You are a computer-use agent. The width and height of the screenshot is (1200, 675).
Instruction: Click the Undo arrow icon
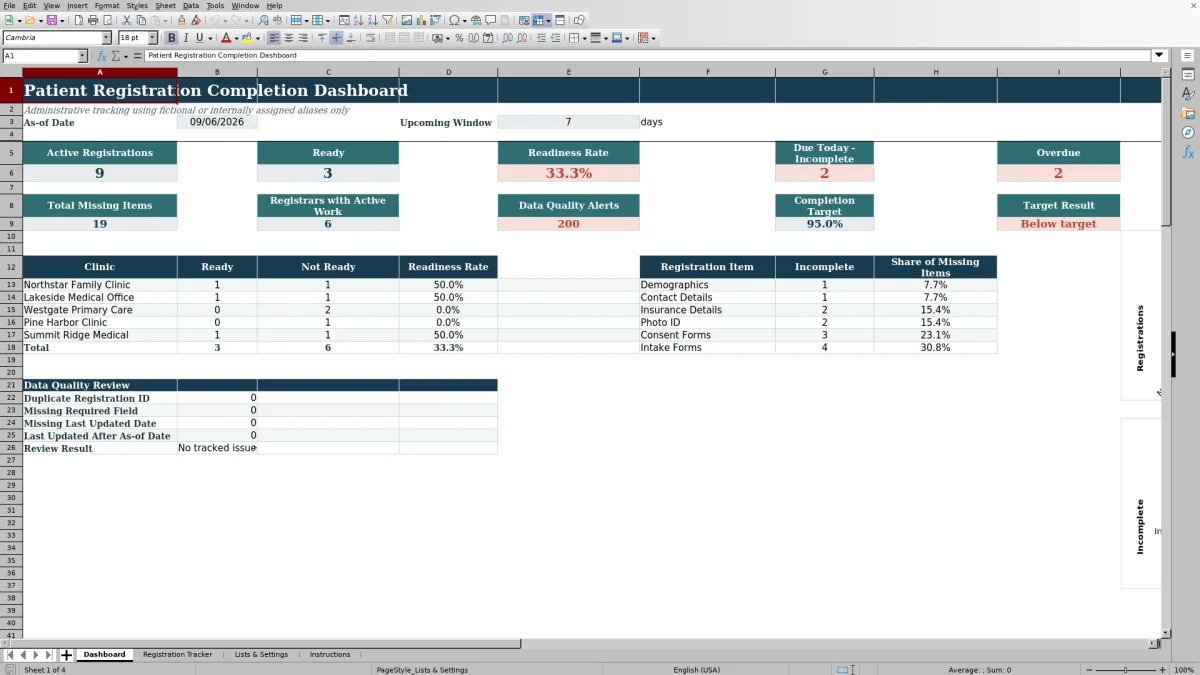[215, 20]
